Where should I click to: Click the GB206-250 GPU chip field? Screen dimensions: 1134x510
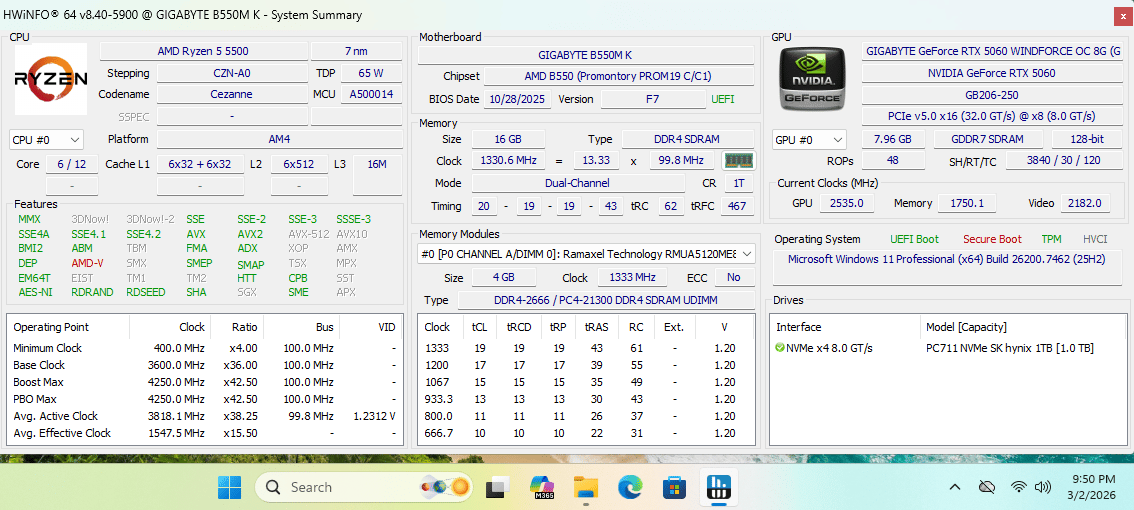(x=992, y=95)
